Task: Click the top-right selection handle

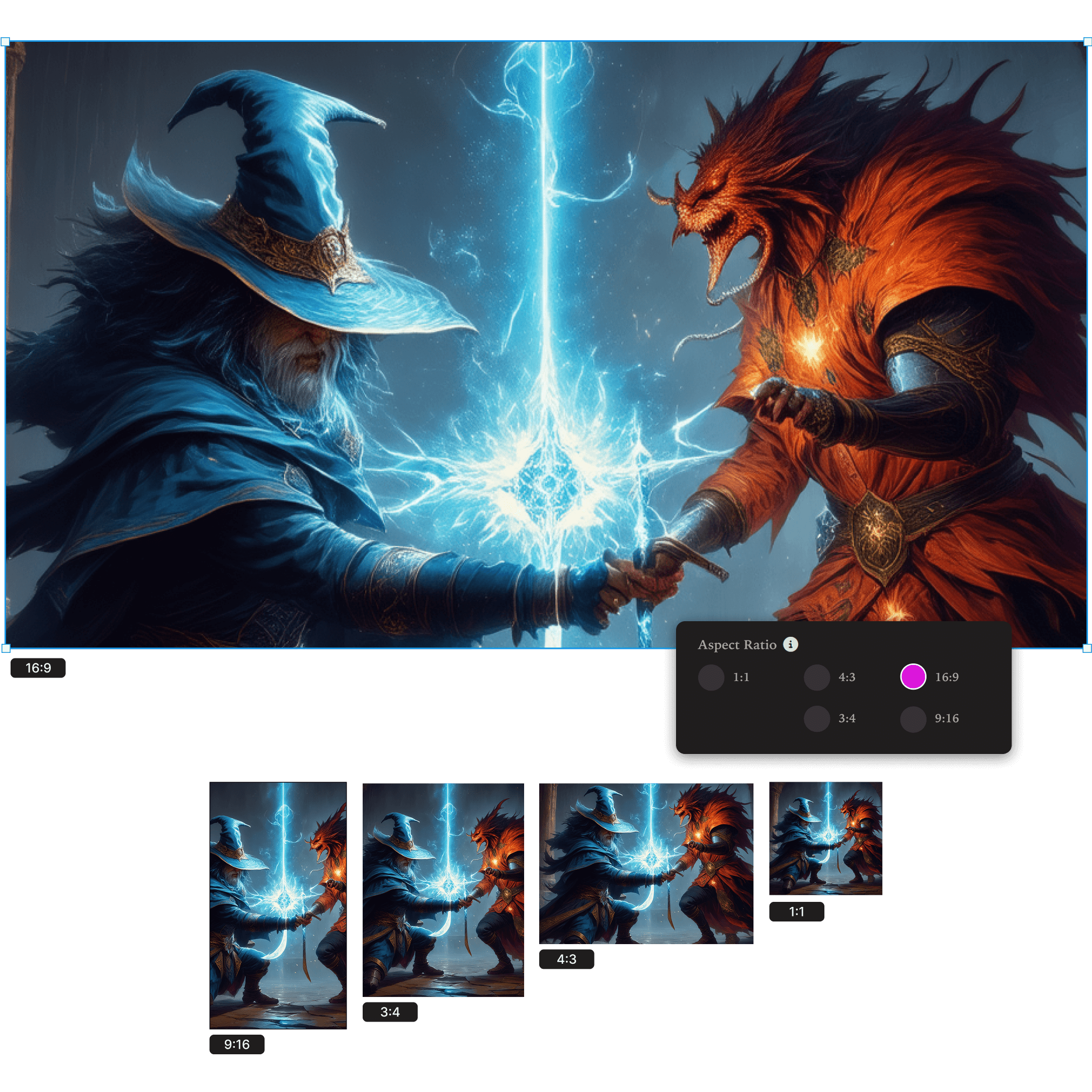Action: 1087,41
